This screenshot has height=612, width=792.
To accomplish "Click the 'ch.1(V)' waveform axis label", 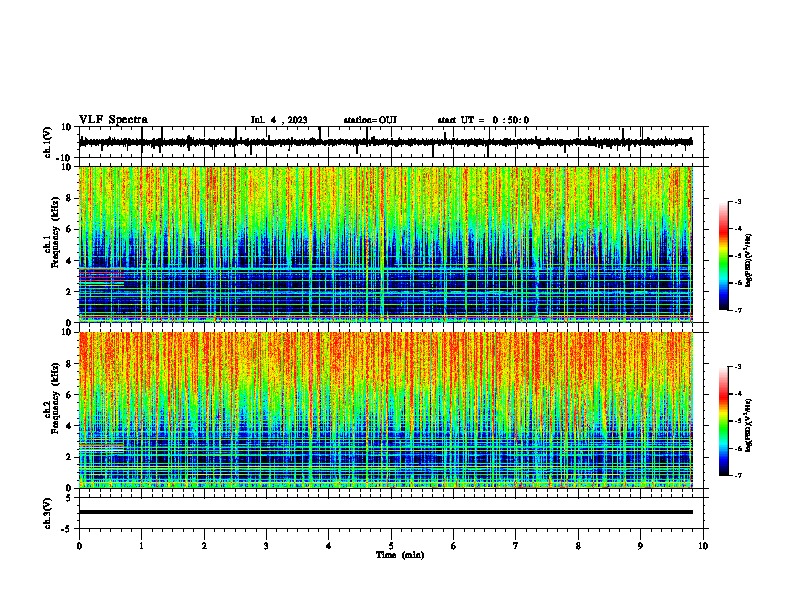I will [48, 142].
